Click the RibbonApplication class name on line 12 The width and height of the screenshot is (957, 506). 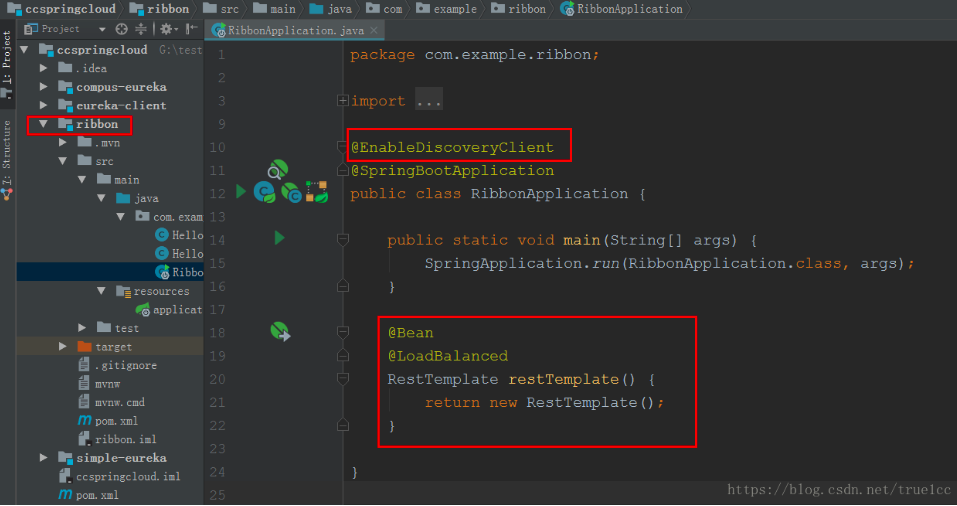click(549, 193)
